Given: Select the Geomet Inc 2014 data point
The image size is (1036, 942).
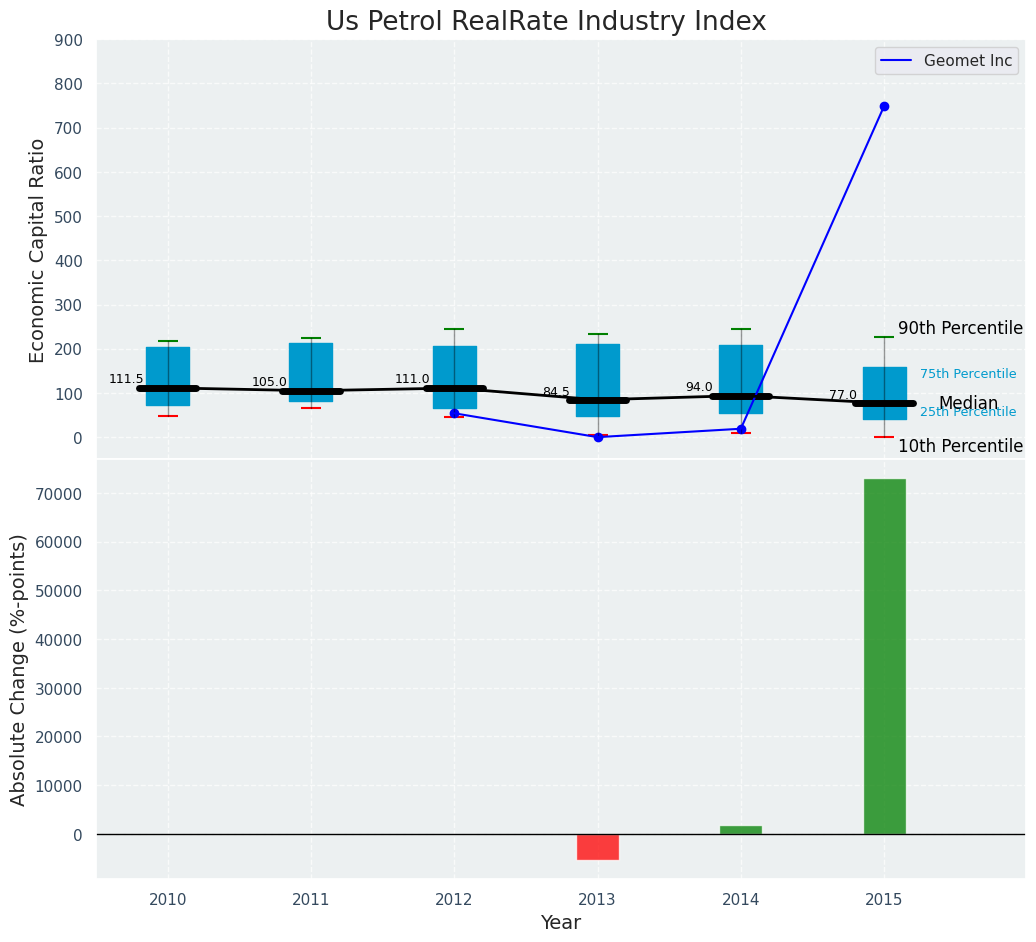Looking at the screenshot, I should pos(741,429).
